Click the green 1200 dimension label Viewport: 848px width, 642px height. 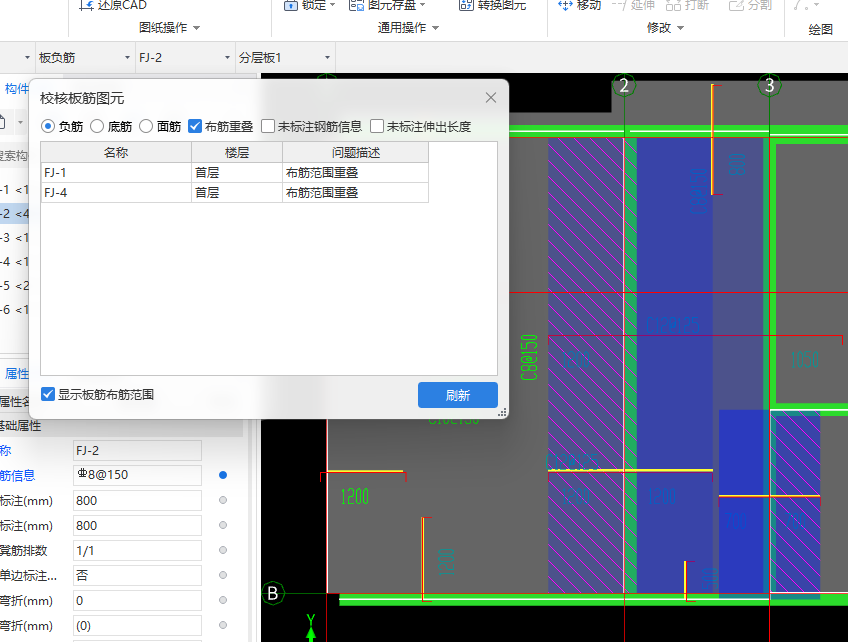[x=355, y=497]
